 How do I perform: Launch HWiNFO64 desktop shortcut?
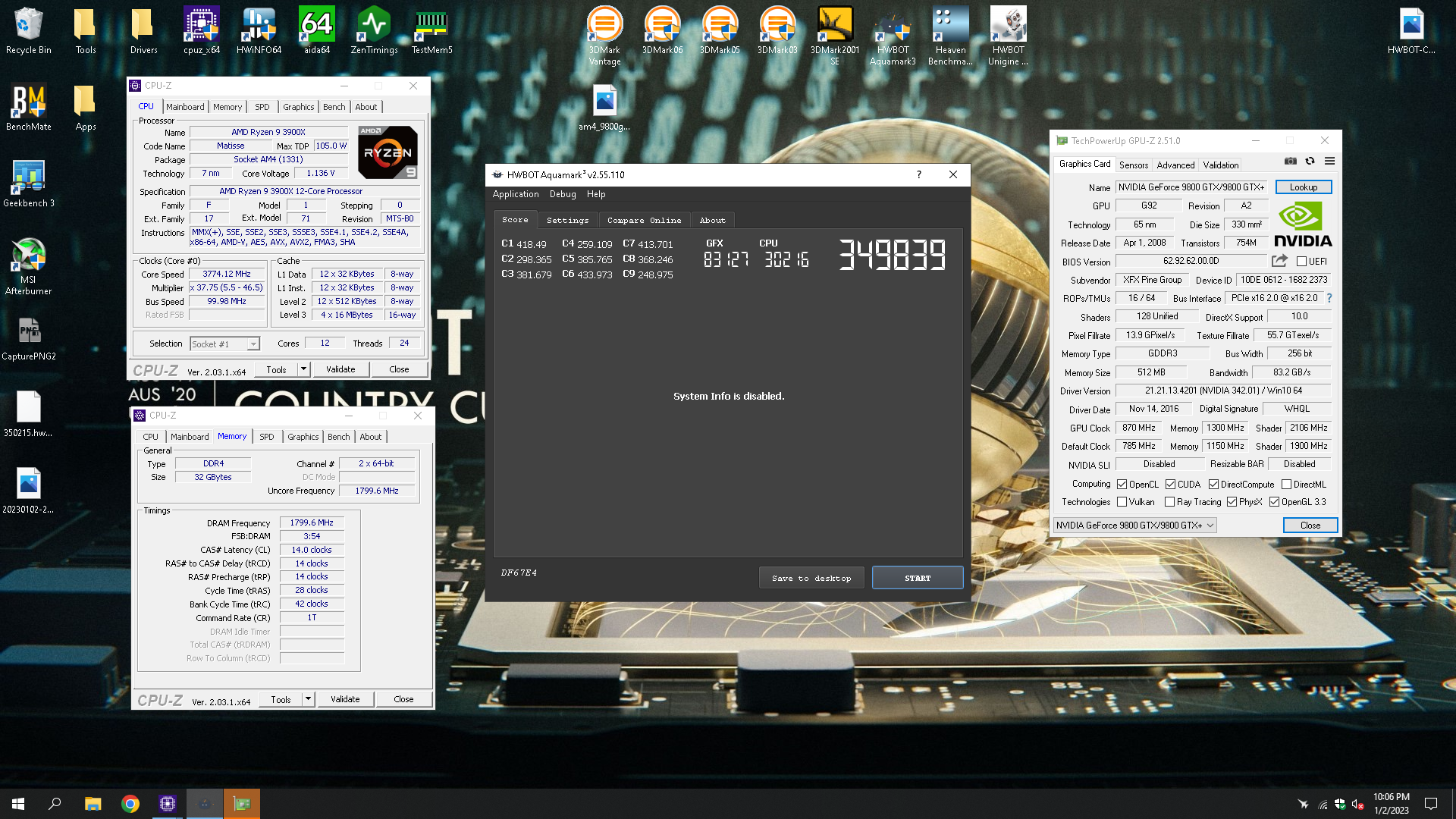[x=259, y=31]
